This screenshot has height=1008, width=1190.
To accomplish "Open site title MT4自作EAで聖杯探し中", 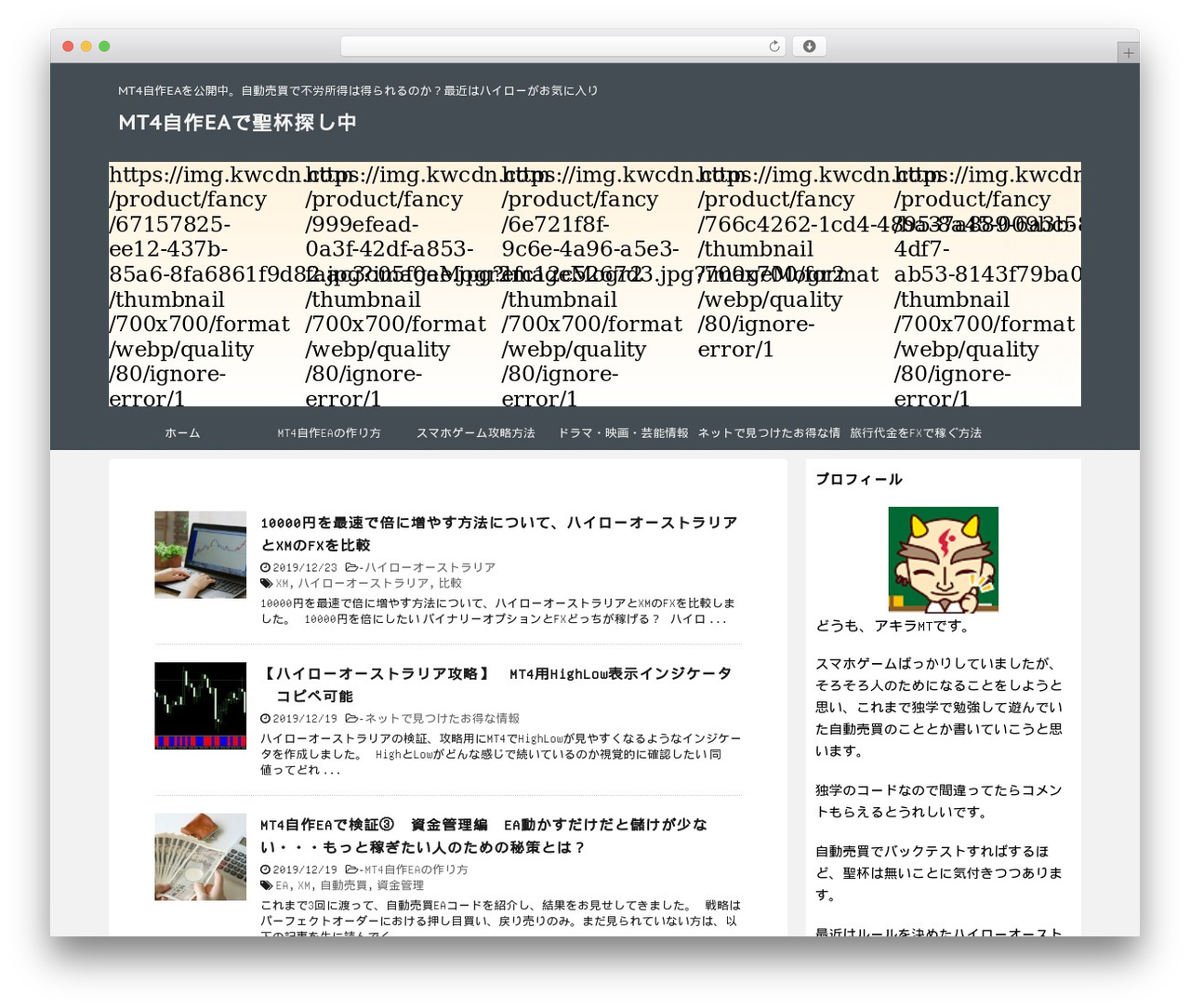I will [x=237, y=123].
